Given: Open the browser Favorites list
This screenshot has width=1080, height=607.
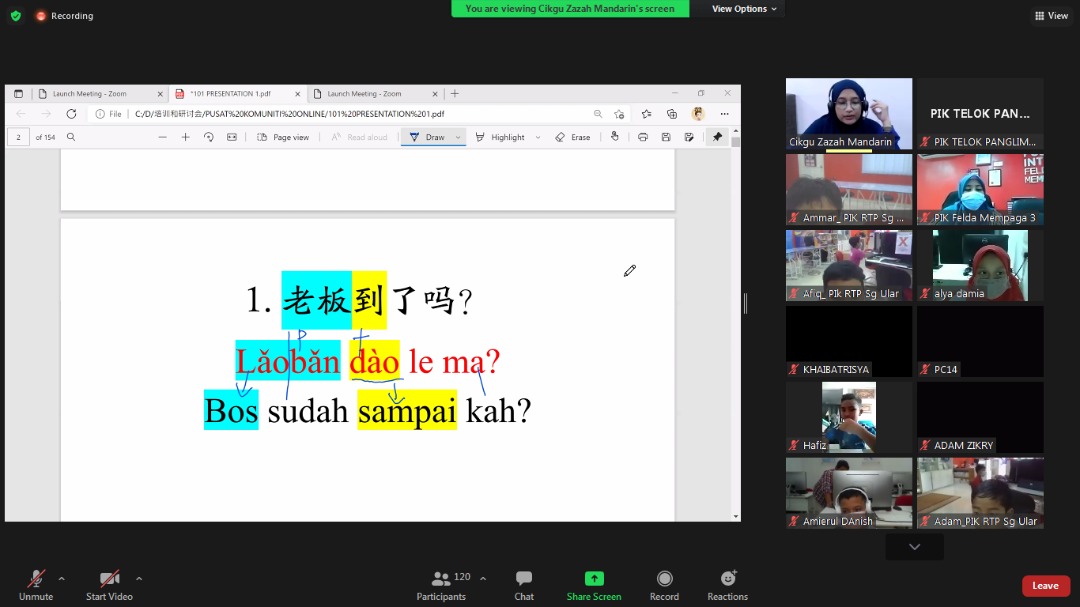Looking at the screenshot, I should (646, 114).
